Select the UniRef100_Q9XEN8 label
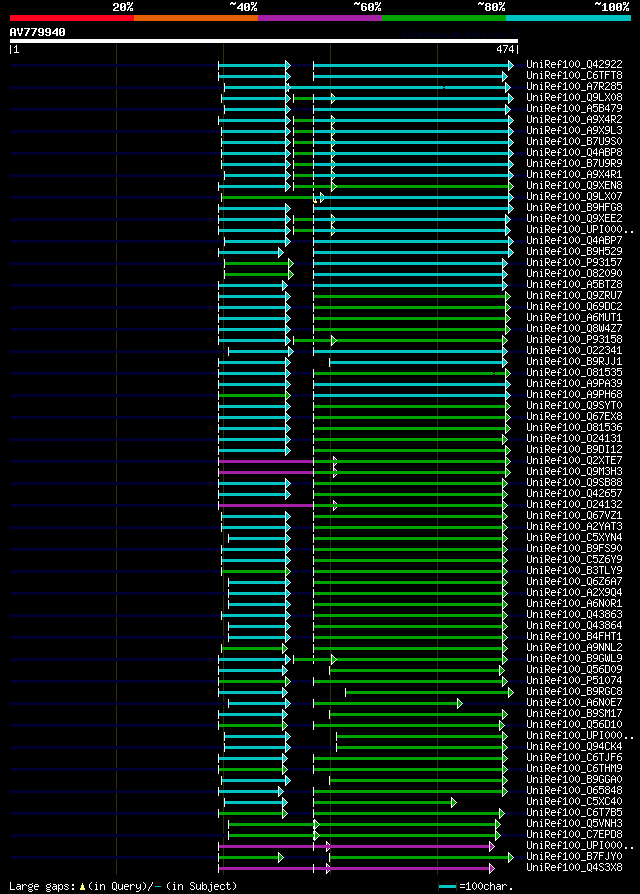The height and width of the screenshot is (894, 640). (574, 186)
